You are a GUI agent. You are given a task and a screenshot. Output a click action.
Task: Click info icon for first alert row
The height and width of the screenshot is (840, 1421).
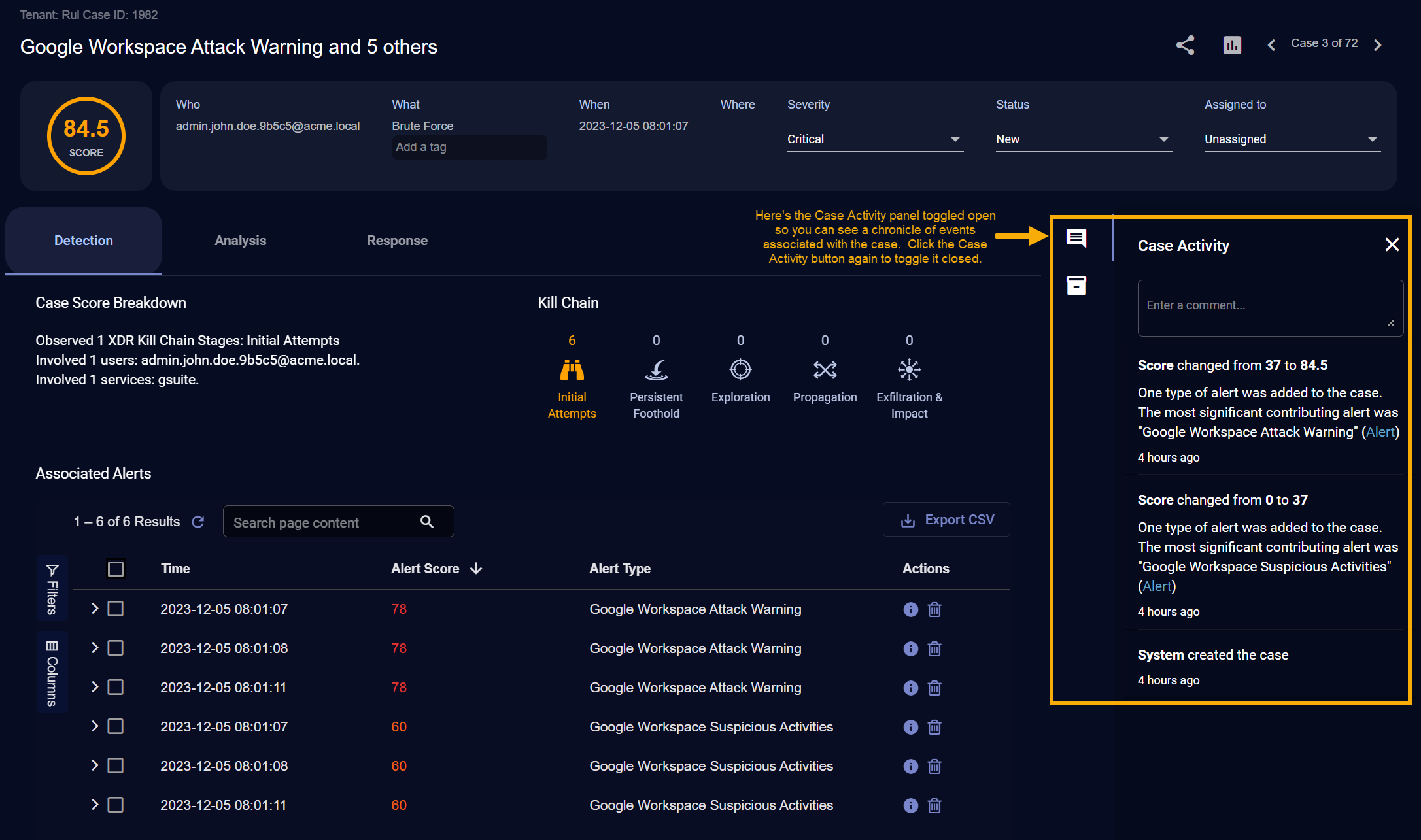(x=910, y=609)
